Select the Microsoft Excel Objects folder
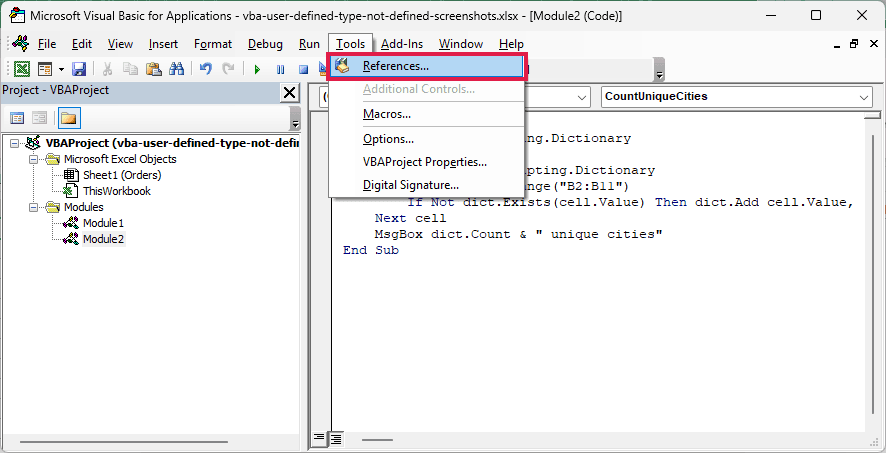886x453 pixels. pos(120,159)
